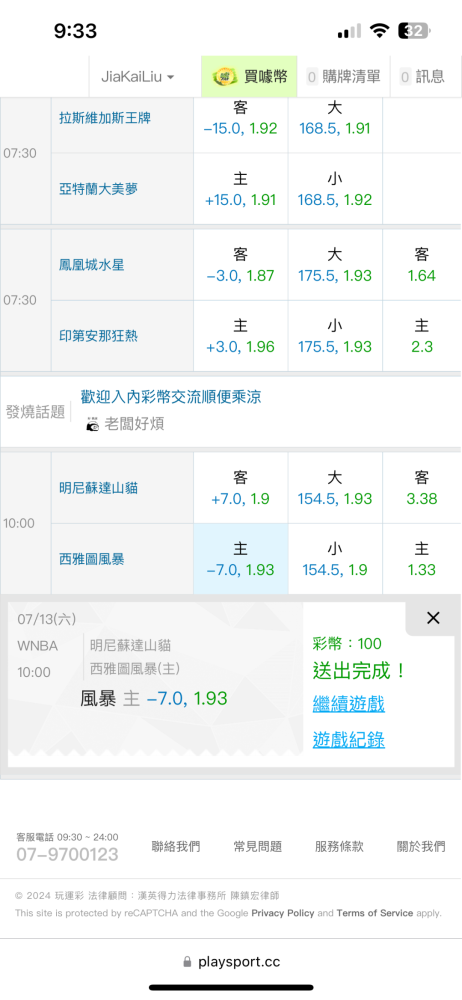462x1000 pixels.
Task: Select 西雅圖風暴 home spread −7.0, 1.93
Action: pyautogui.click(x=241, y=559)
